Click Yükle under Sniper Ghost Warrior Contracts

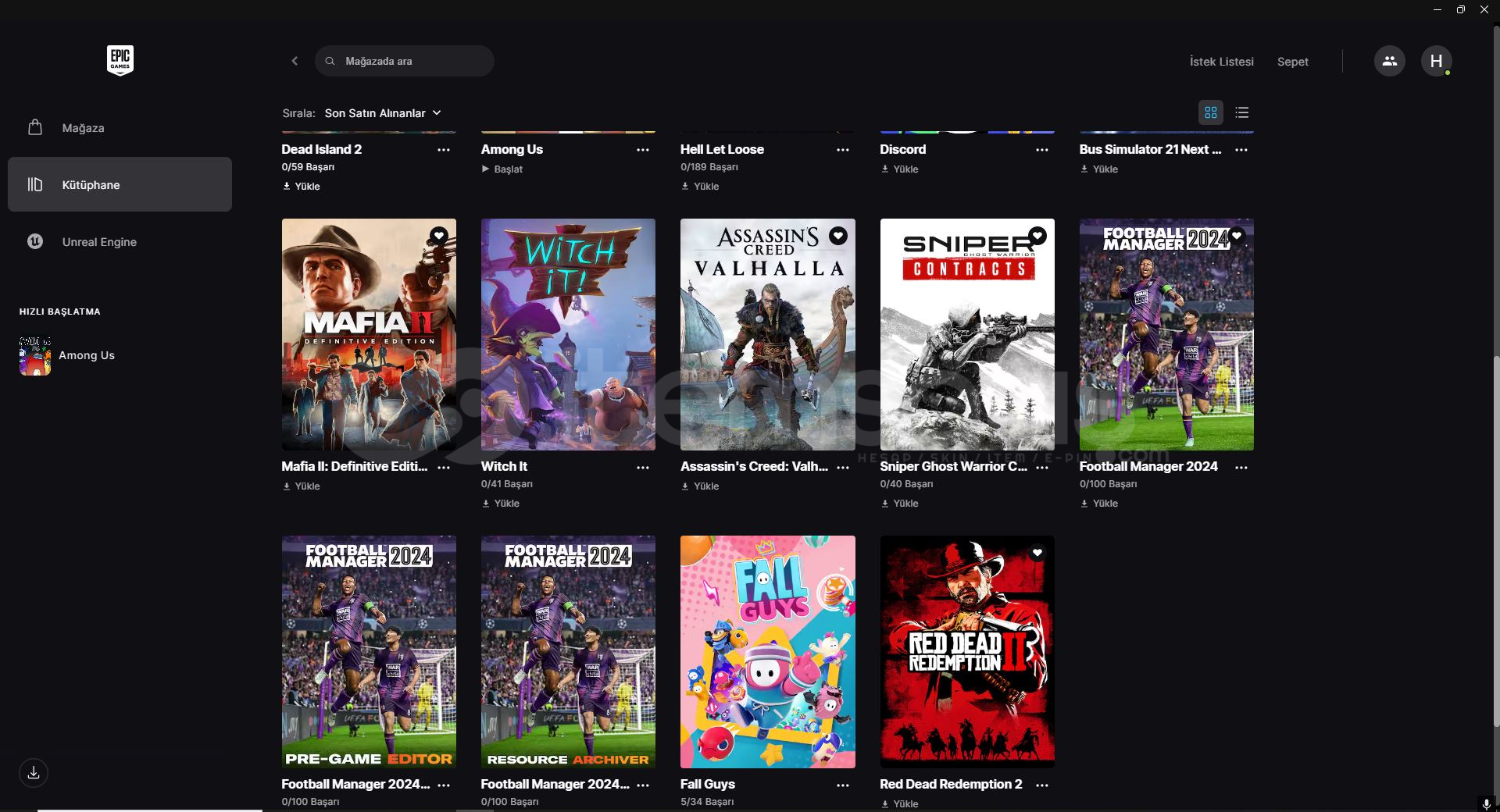pos(899,503)
